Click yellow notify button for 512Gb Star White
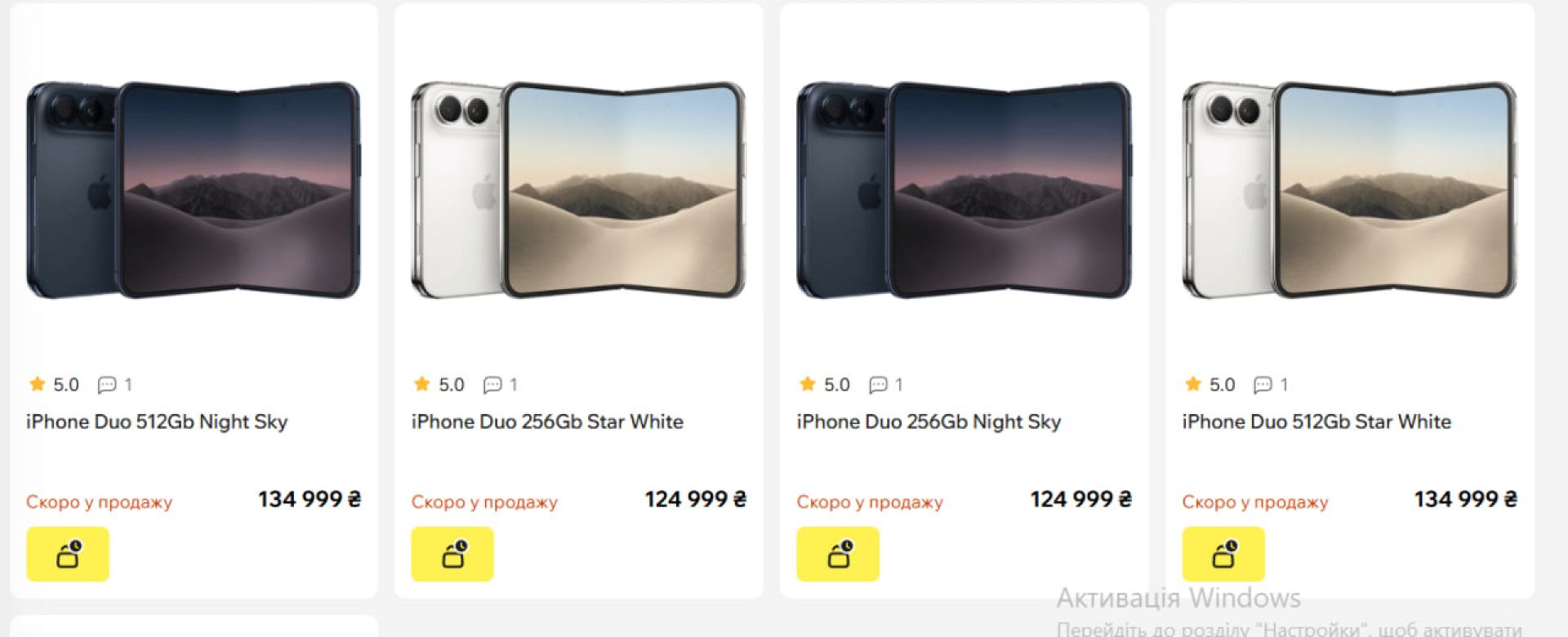This screenshot has height=637, width=1568. 1223,554
